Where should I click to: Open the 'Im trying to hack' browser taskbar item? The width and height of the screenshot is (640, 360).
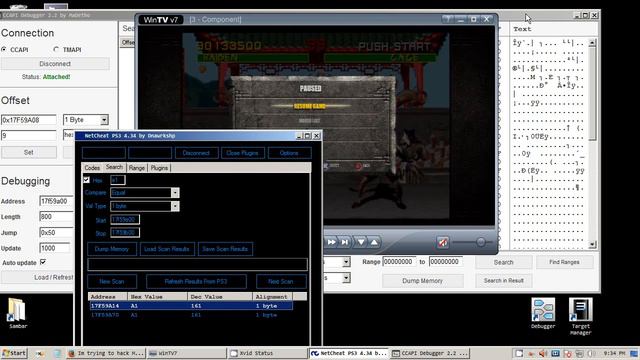[106, 353]
